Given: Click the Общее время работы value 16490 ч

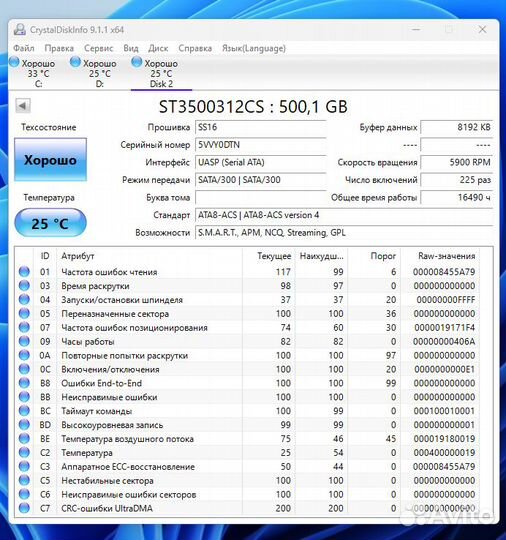Looking at the screenshot, I should 457,197.
